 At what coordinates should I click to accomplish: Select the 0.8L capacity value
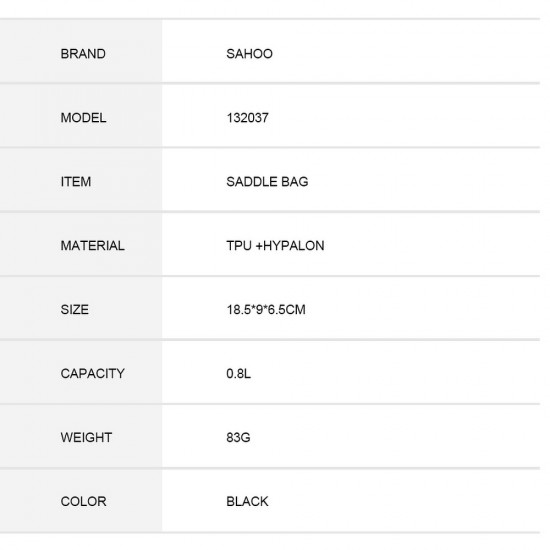point(239,374)
